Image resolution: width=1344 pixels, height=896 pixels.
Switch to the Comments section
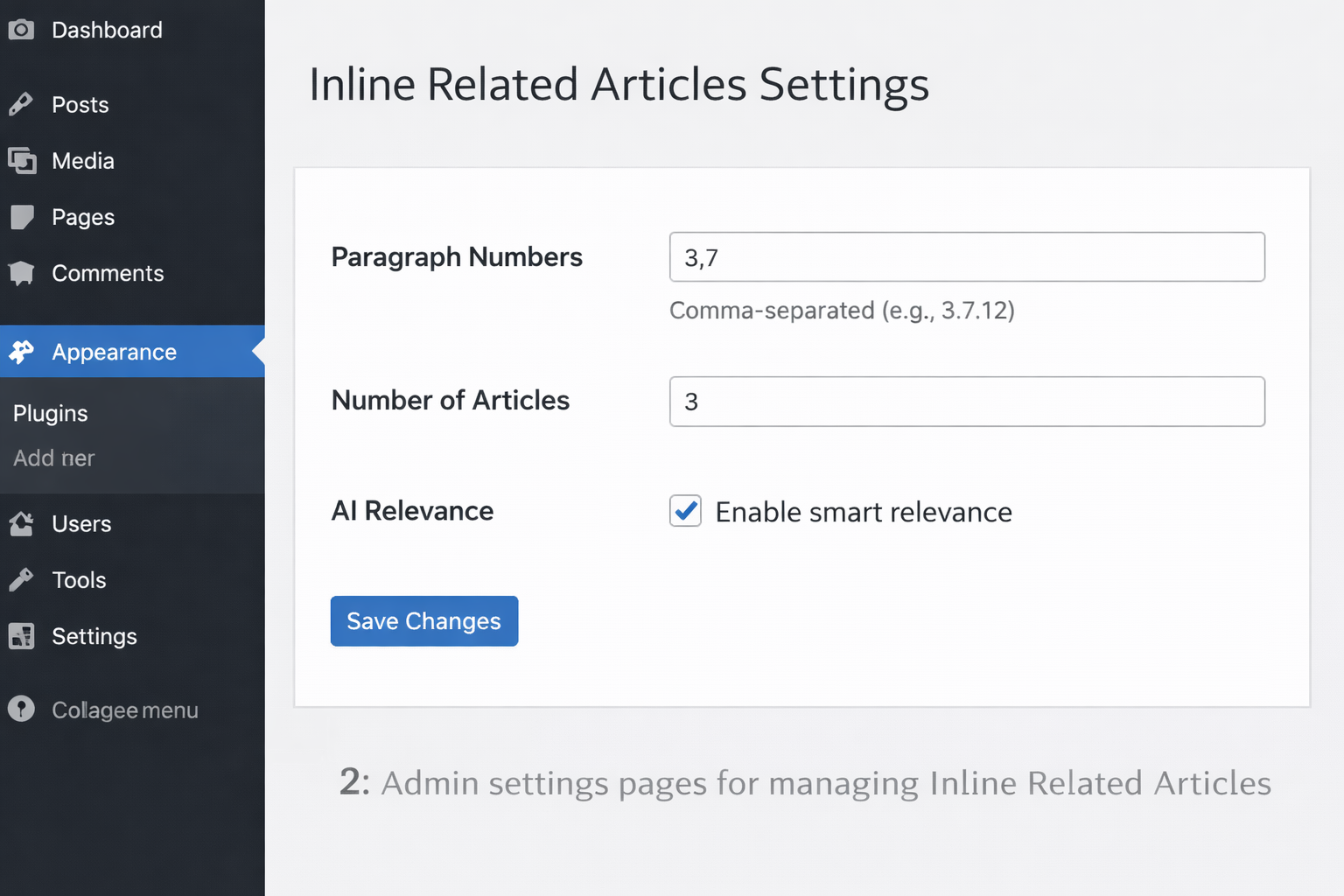tap(108, 273)
